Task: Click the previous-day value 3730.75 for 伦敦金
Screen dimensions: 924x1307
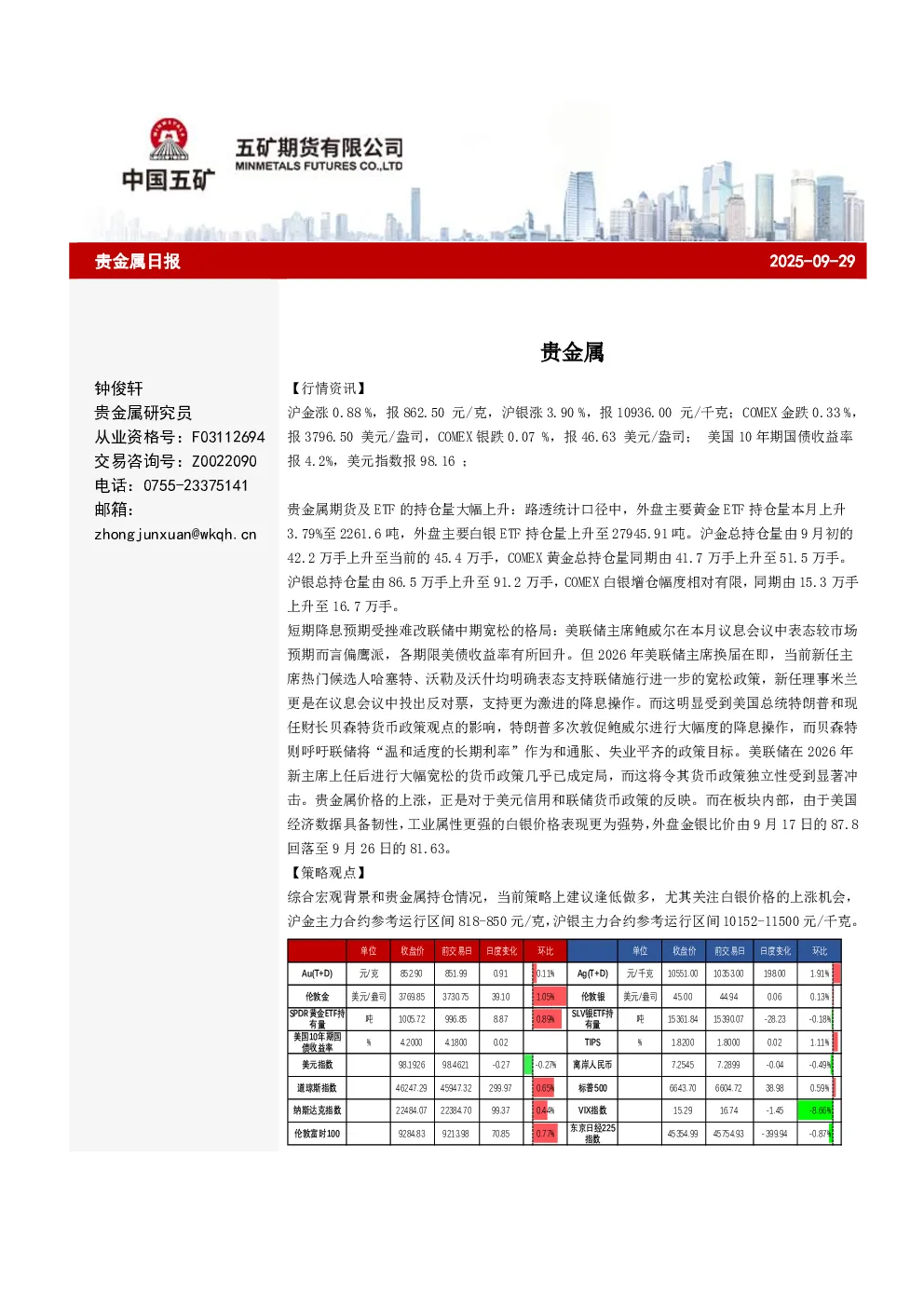Action: 456,997
